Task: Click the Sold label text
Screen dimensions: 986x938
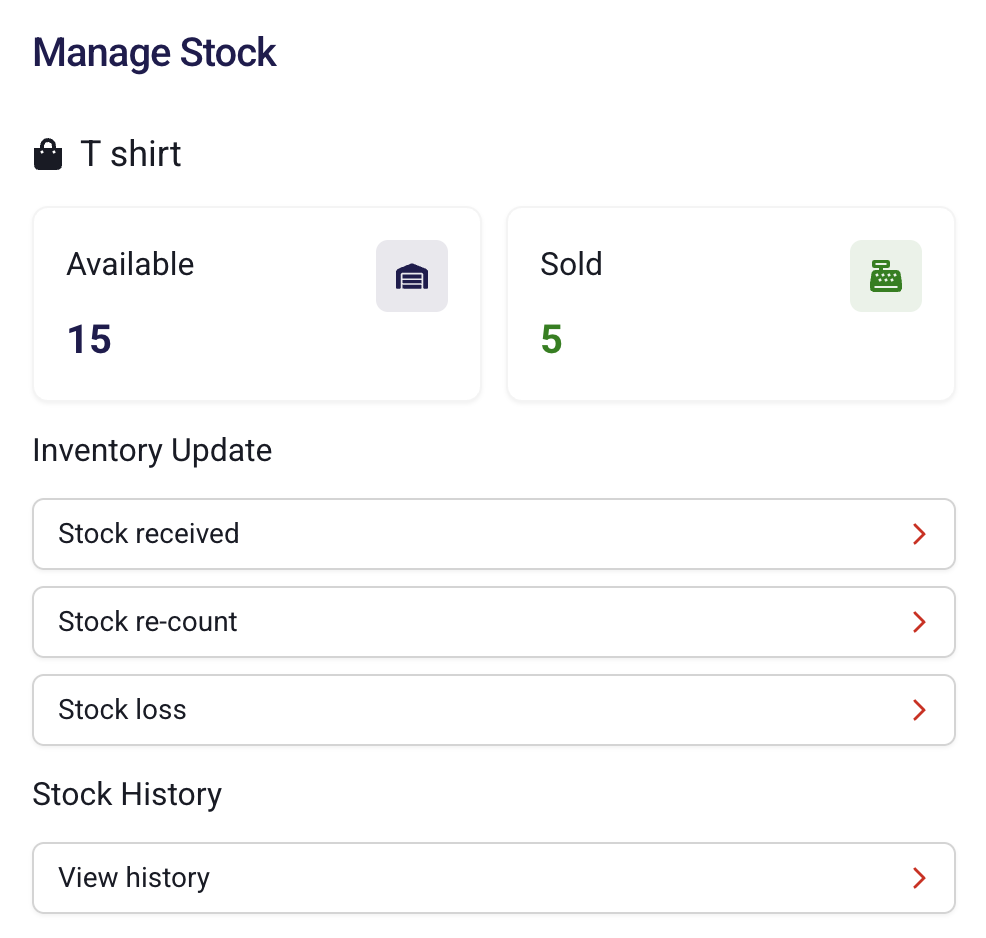Action: click(x=571, y=264)
